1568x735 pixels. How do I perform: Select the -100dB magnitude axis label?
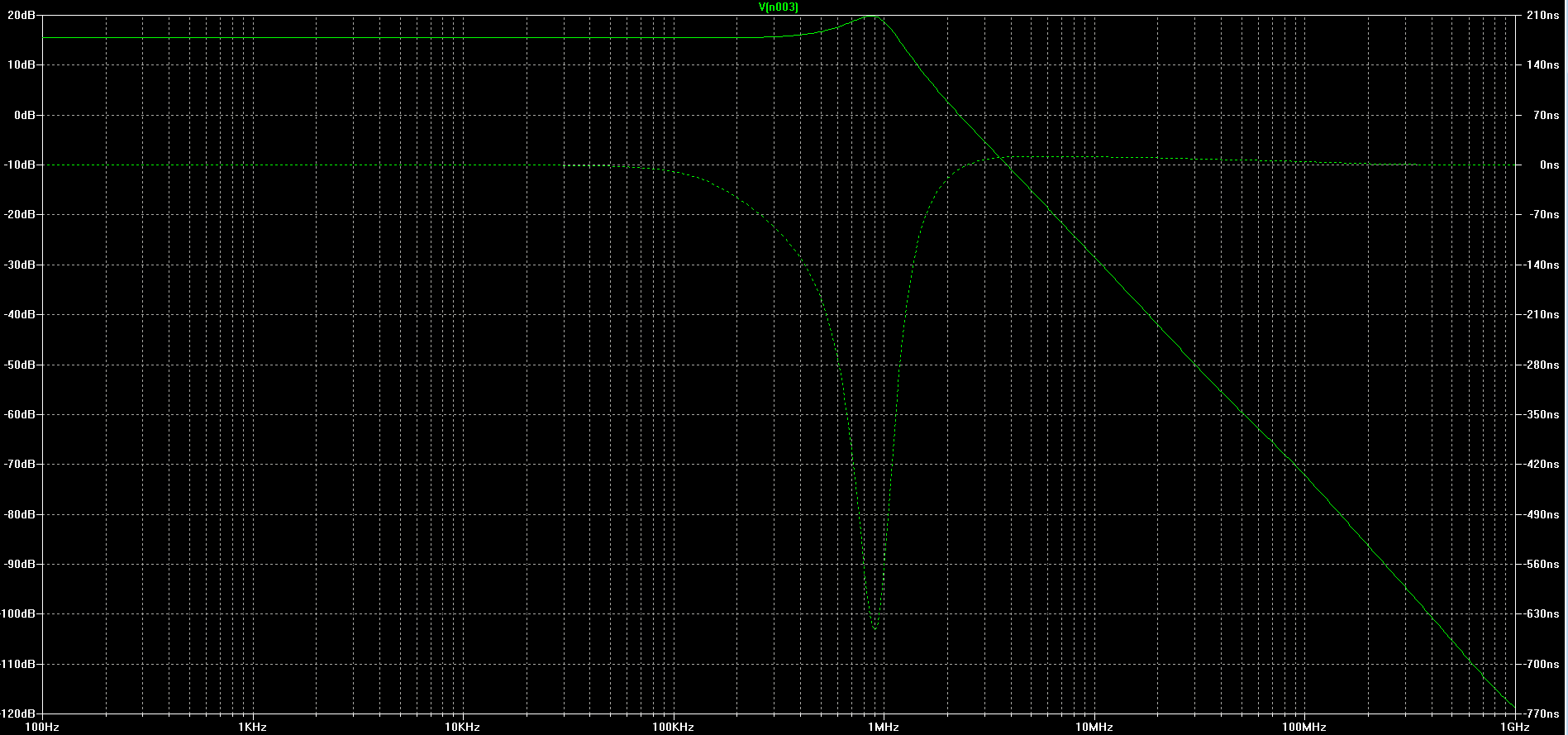click(x=17, y=613)
